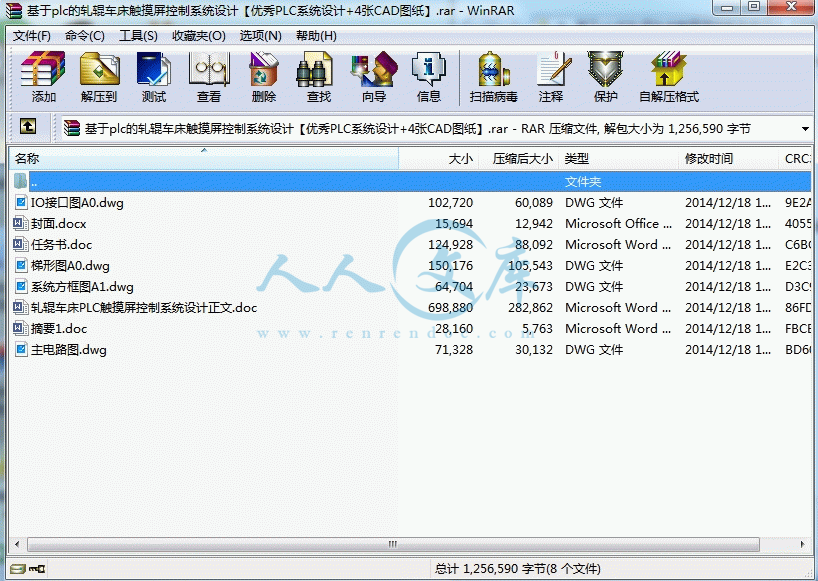Select the 主电路图.dwg file name

pyautogui.click(x=69, y=349)
